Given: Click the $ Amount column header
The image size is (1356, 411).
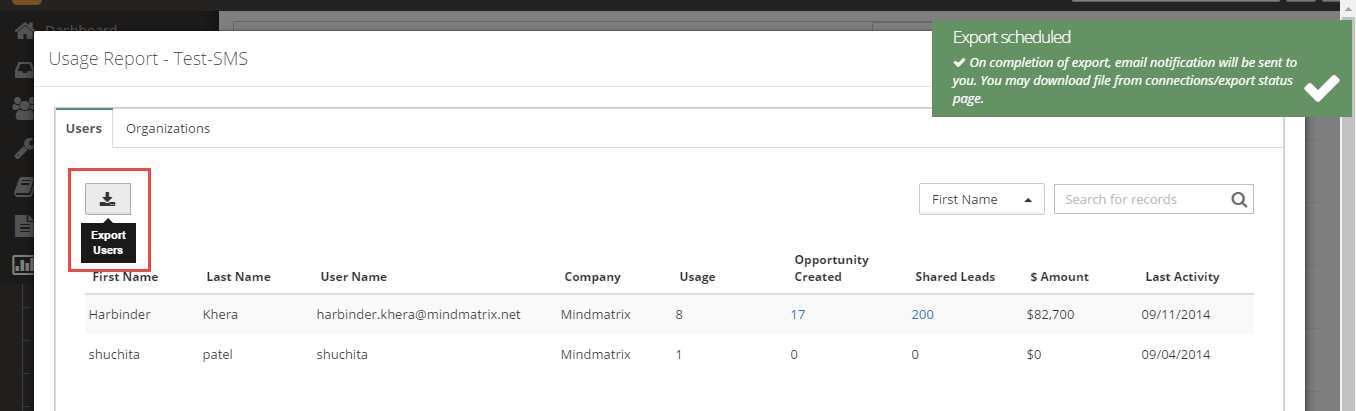Looking at the screenshot, I should coord(1057,277).
